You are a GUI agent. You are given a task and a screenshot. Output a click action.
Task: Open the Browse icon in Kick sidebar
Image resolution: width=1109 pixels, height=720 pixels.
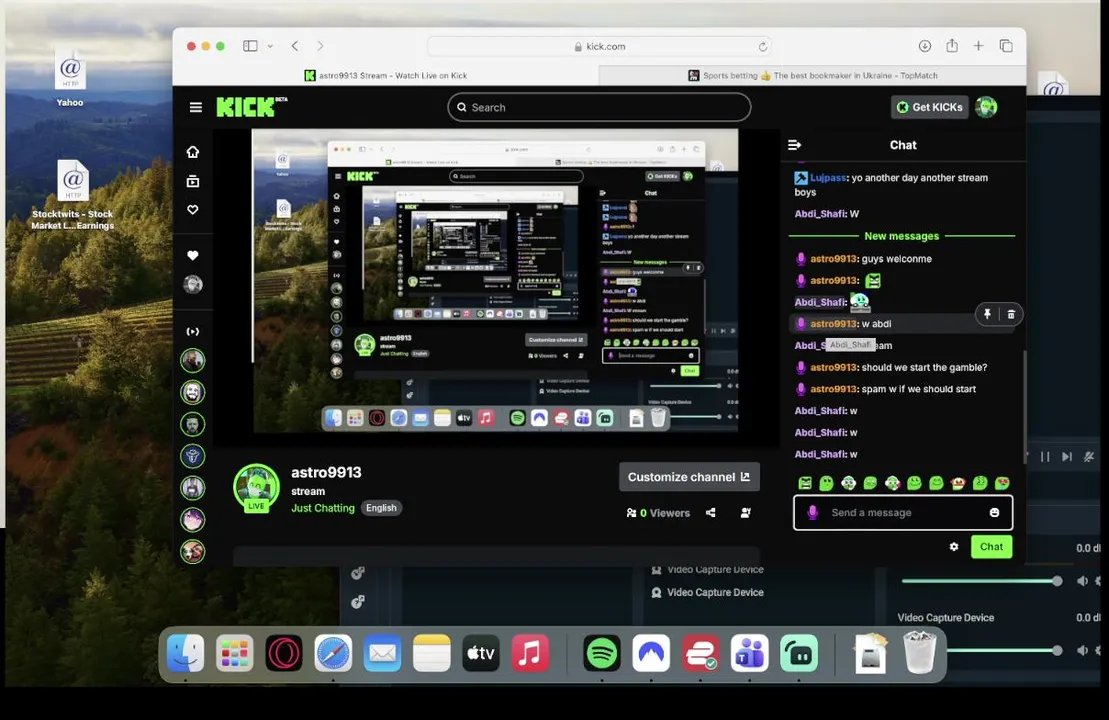[192, 182]
